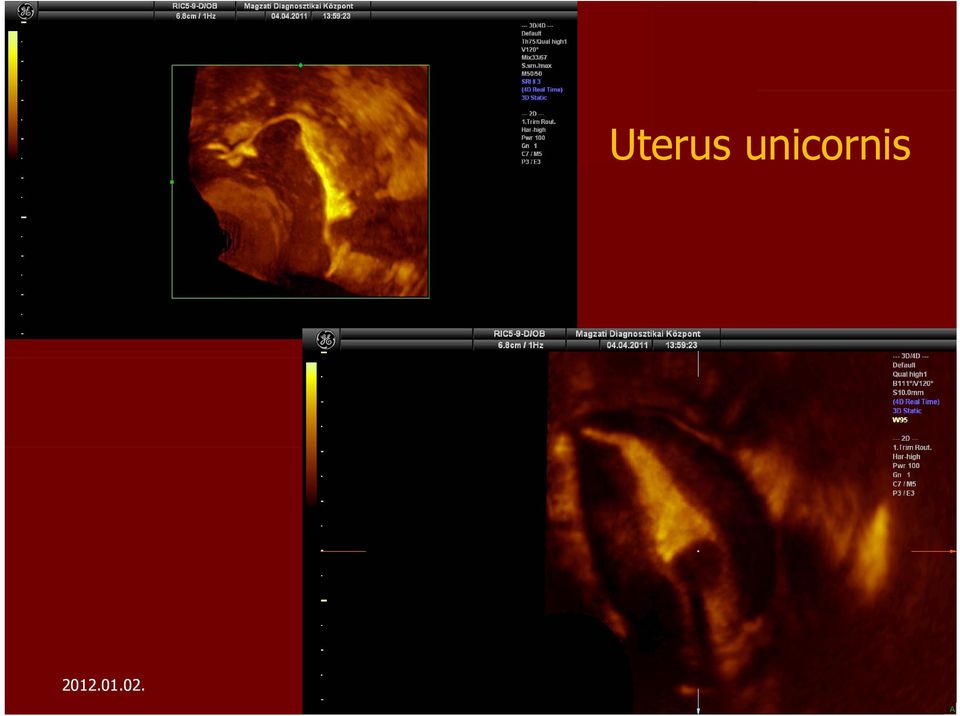Click the 'S10.0mm' slice thickness value
Screen dimensions: 960x716
pyautogui.click(x=908, y=393)
